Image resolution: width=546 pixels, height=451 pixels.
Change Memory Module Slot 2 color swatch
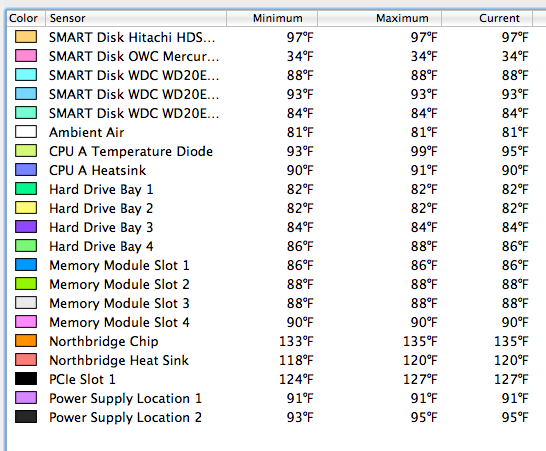coord(26,284)
